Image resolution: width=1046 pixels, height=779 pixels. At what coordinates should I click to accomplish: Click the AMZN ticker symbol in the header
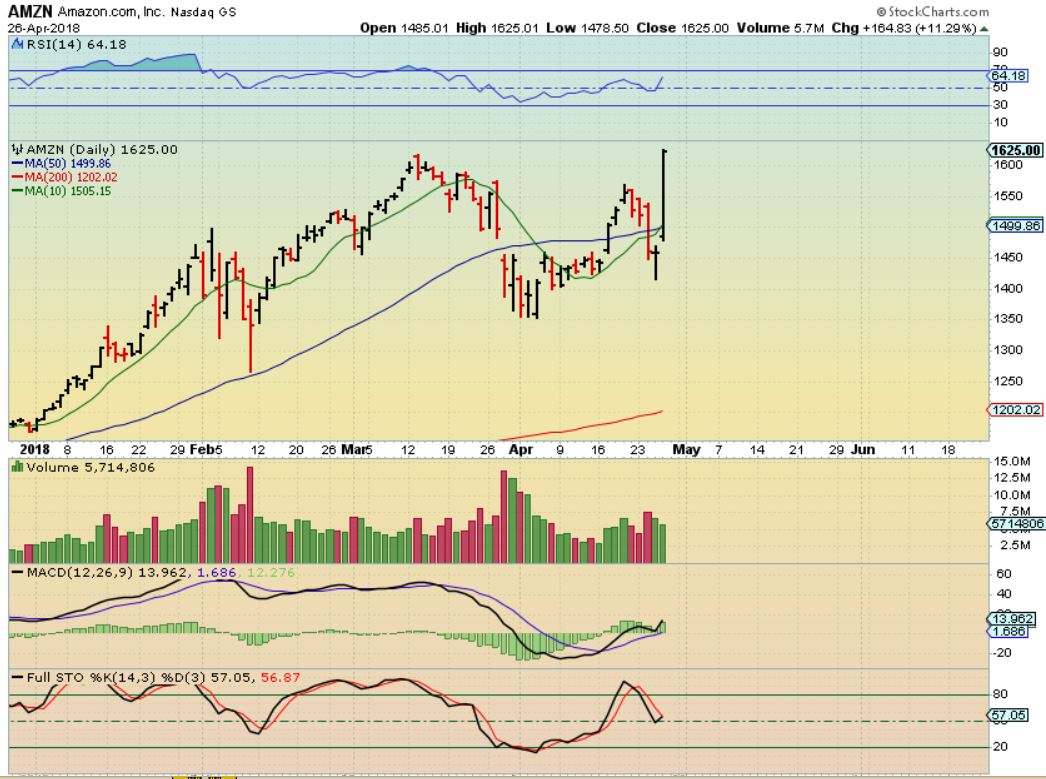(31, 11)
